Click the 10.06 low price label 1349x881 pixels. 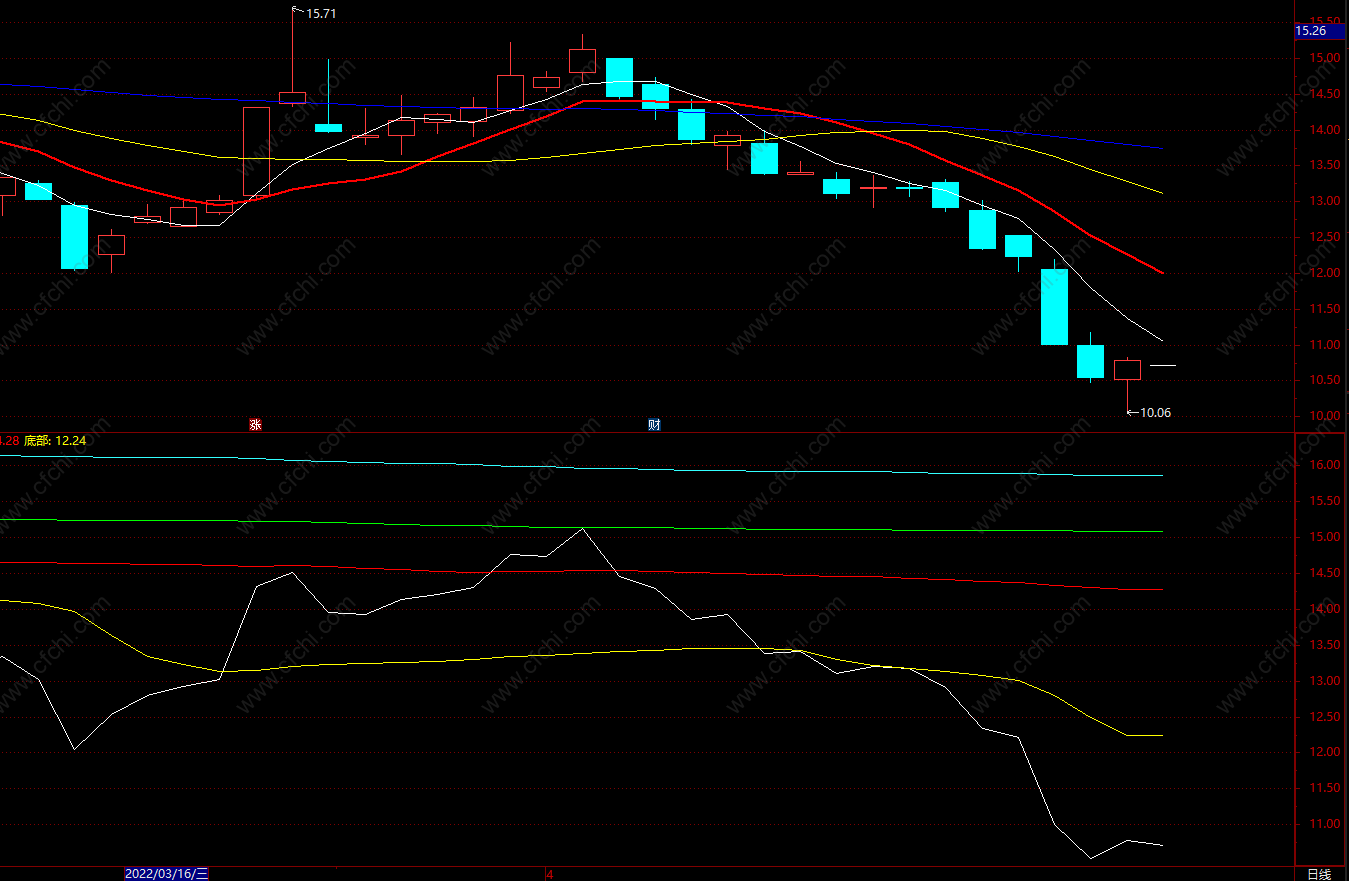coord(1155,412)
